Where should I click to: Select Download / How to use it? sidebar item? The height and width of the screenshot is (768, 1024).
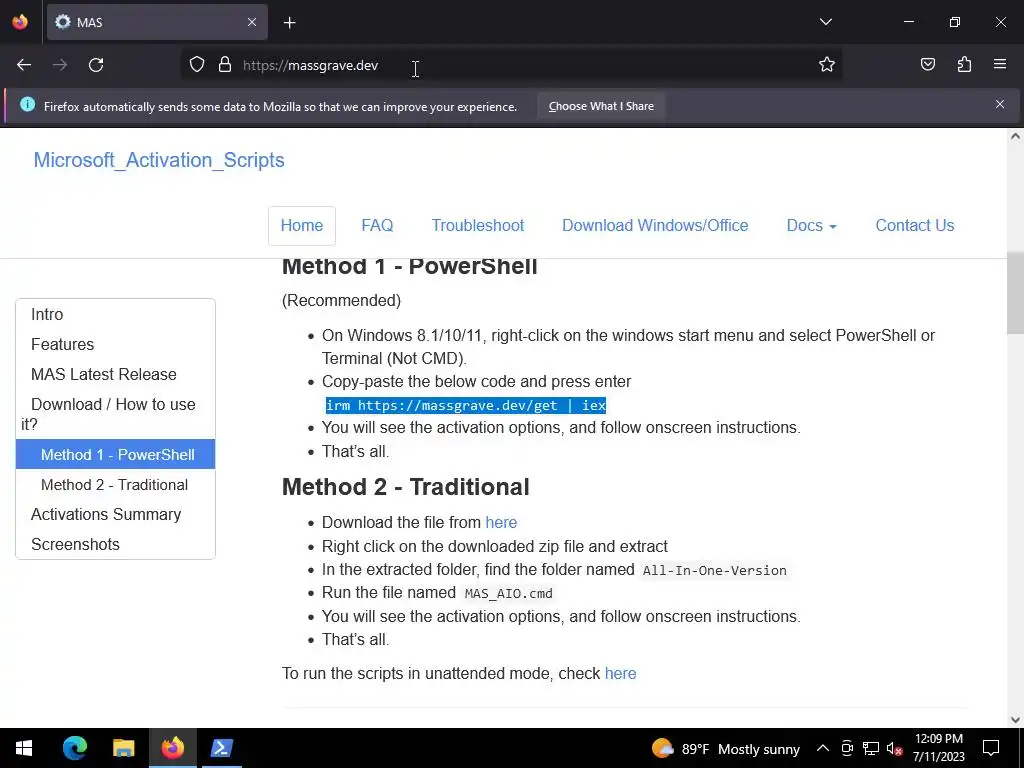(x=115, y=414)
